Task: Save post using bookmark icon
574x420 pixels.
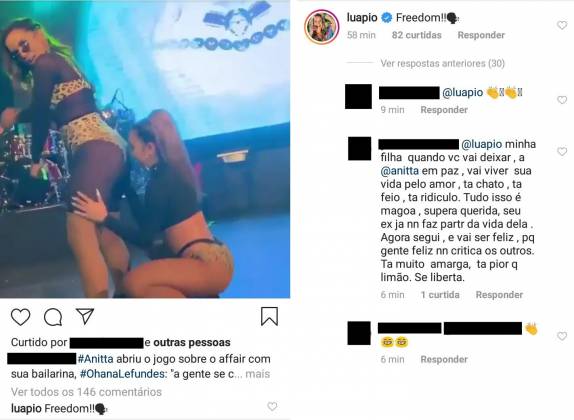Action: (x=269, y=316)
